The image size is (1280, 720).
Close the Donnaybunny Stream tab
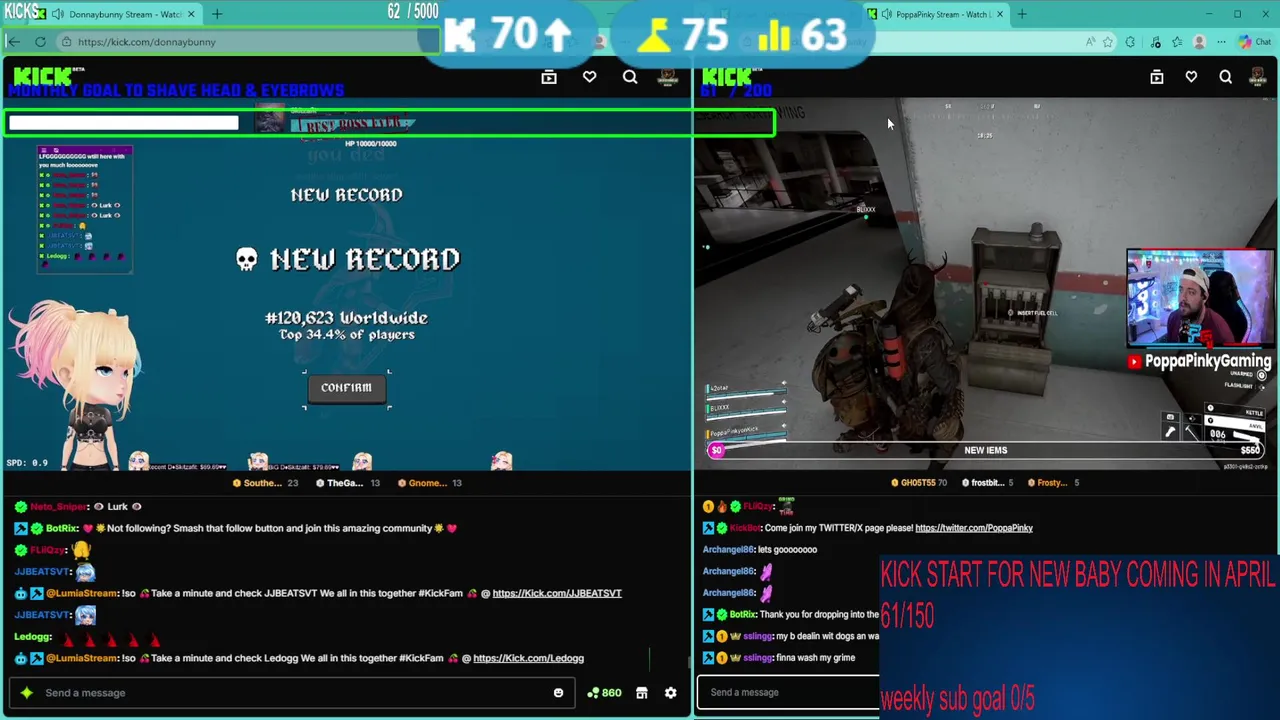(191, 14)
